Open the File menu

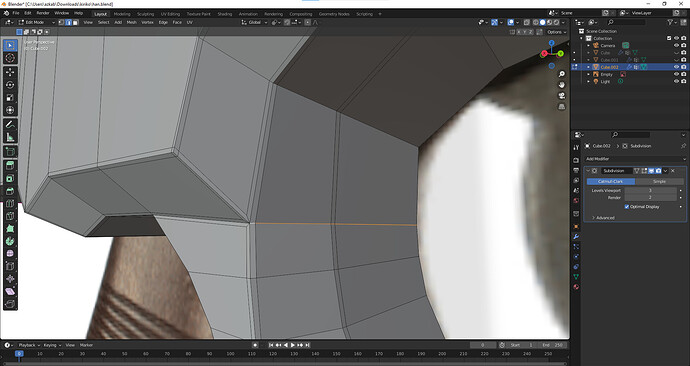[16, 14]
